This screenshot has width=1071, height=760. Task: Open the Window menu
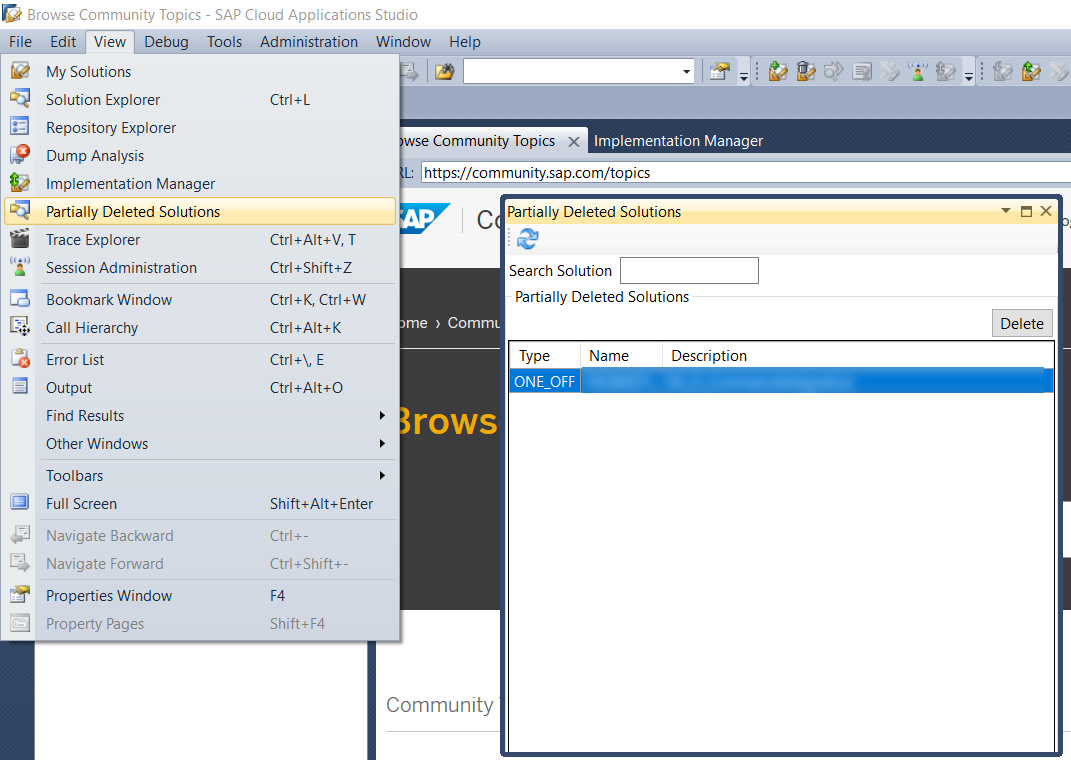pos(403,42)
